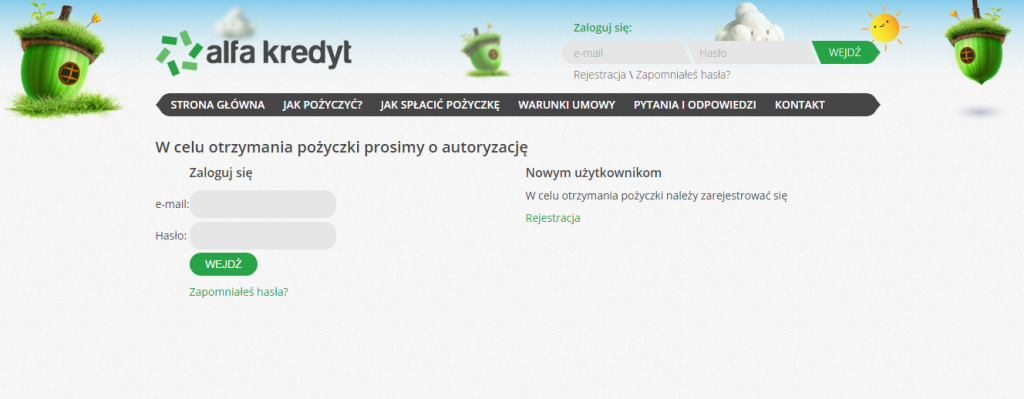Click the smiling sun icon

884,28
